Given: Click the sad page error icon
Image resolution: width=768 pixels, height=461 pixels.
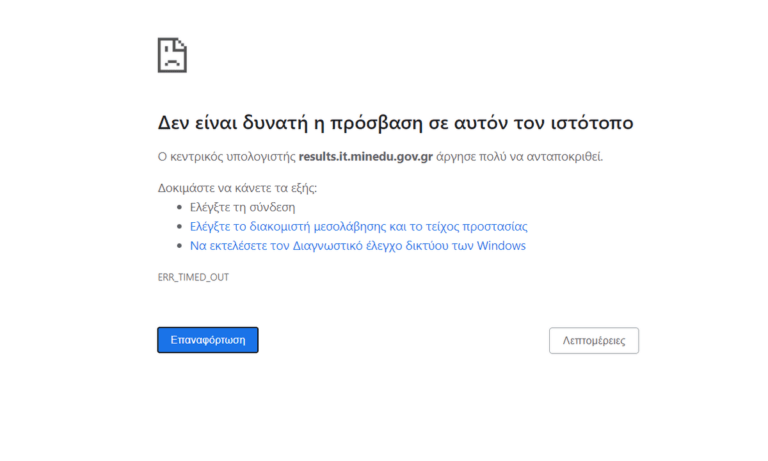Looking at the screenshot, I should [172, 55].
